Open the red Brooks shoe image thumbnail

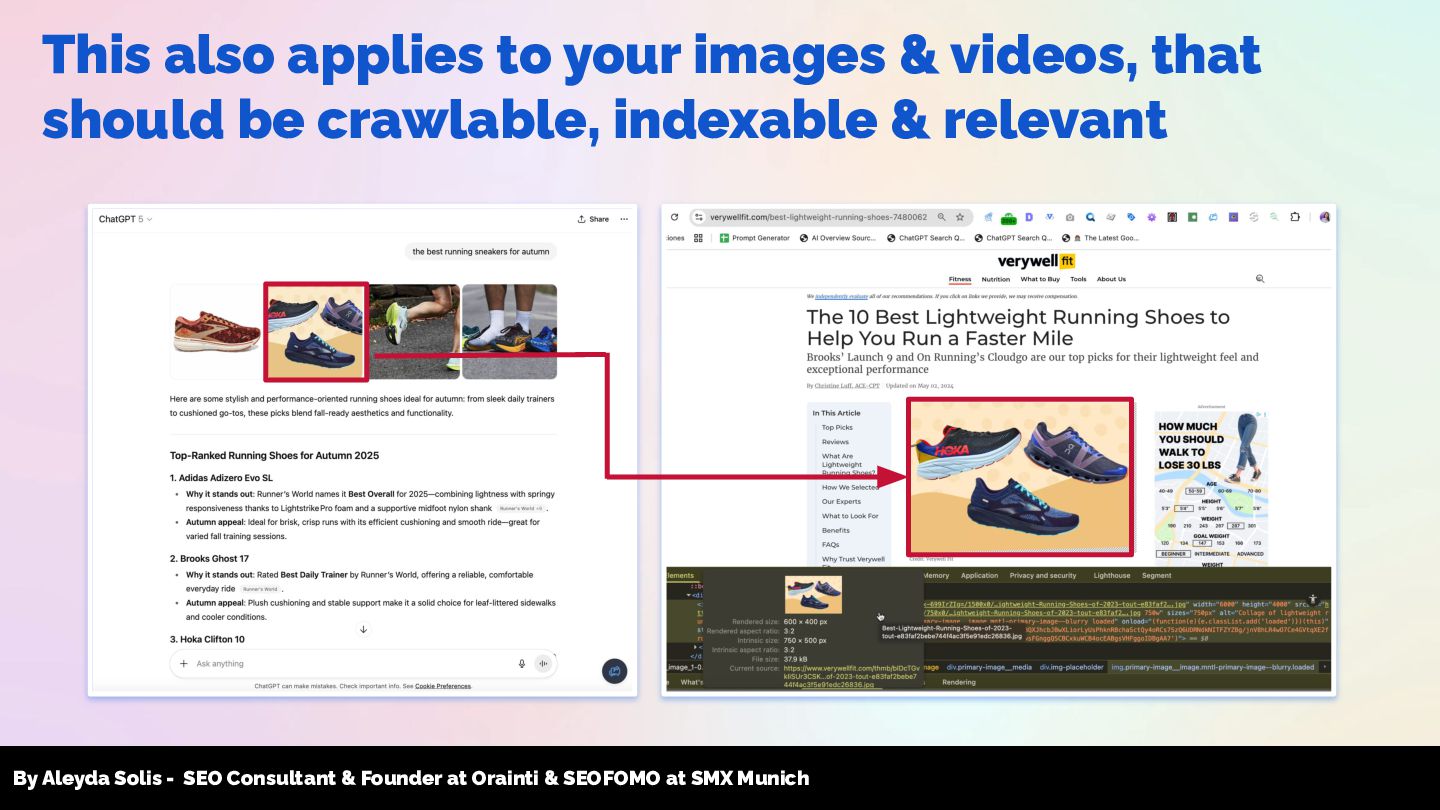(x=217, y=332)
